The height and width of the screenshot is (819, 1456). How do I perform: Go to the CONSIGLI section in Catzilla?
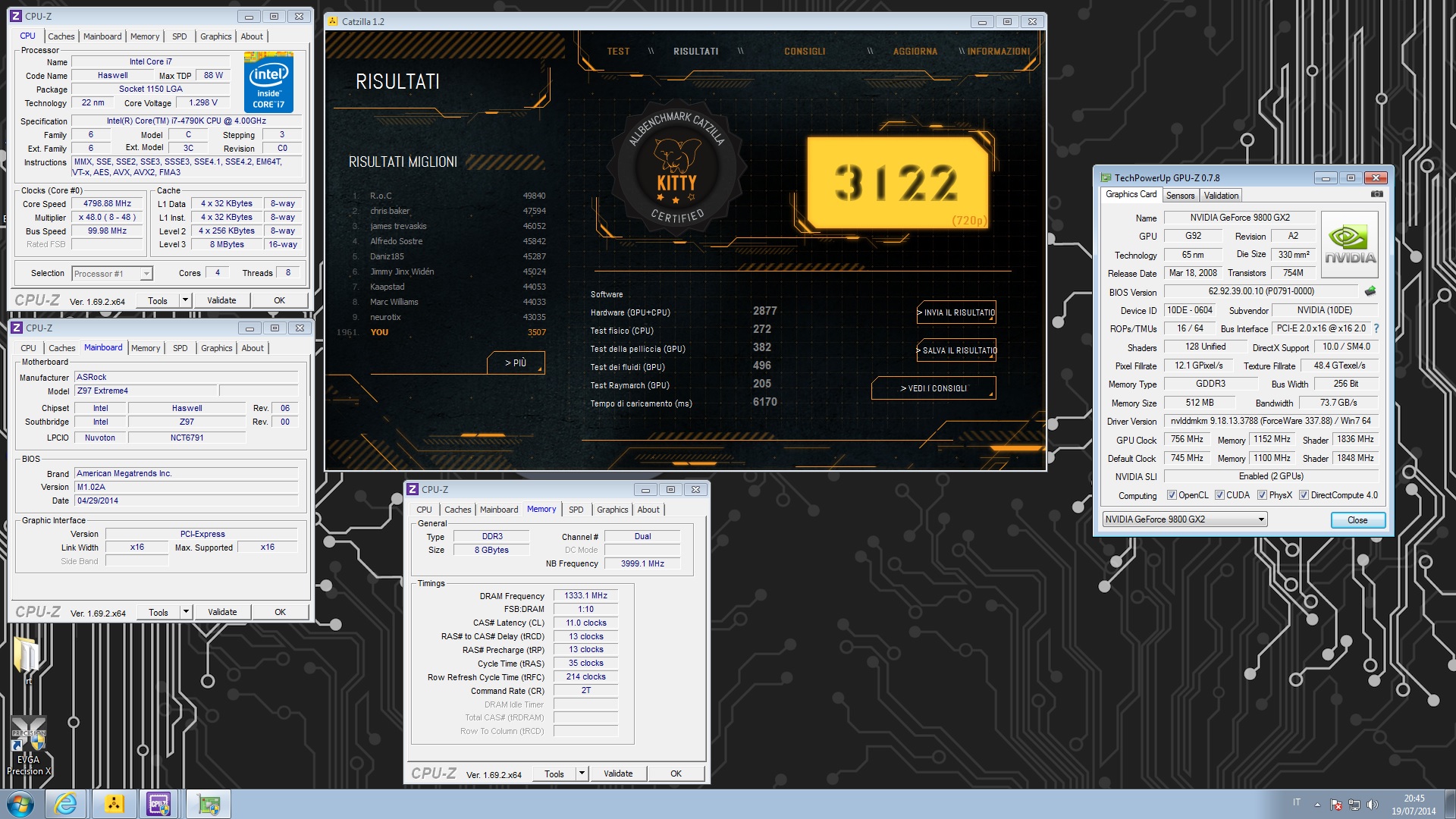(805, 52)
